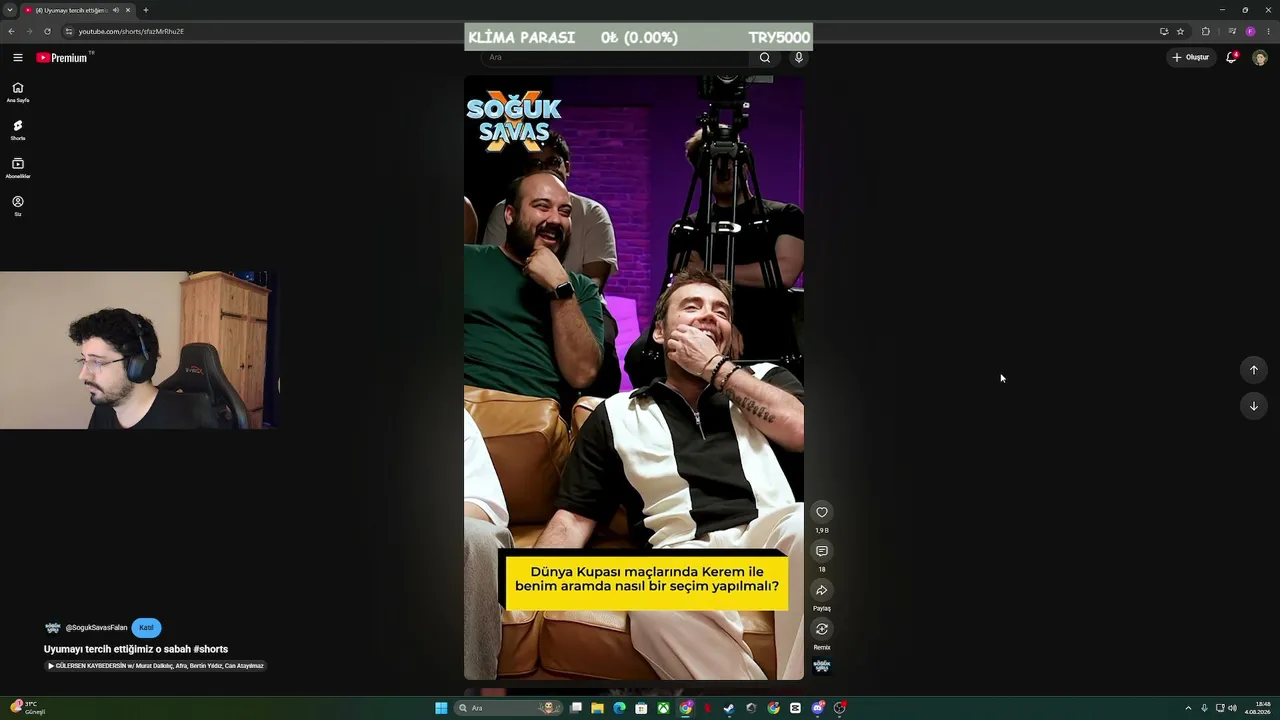Open the taskbar volume speaker icon
Screen dimensions: 1280x720
(1232, 708)
